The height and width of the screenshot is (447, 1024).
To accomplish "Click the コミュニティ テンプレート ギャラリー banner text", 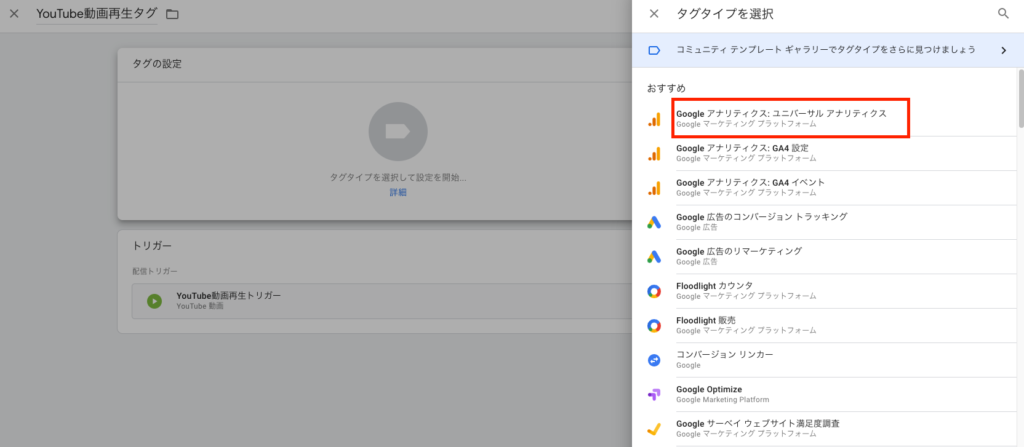I will [826, 50].
